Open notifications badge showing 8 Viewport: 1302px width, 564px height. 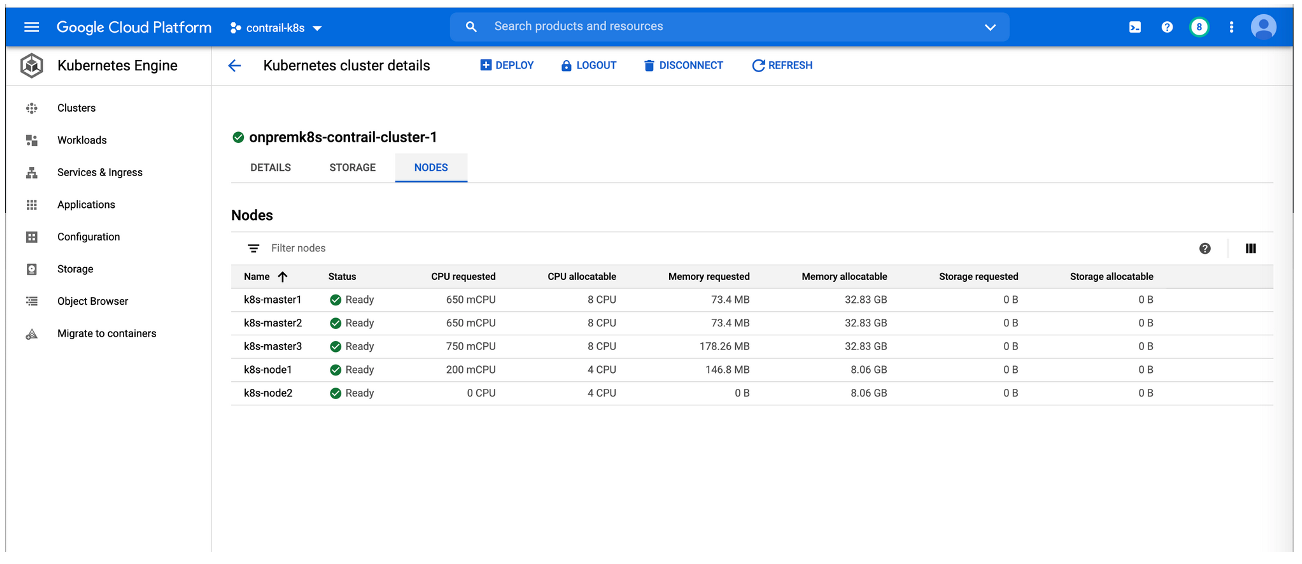(1199, 27)
